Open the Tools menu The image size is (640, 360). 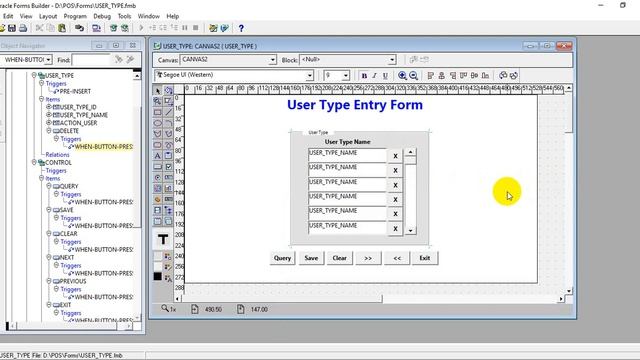[x=124, y=16]
